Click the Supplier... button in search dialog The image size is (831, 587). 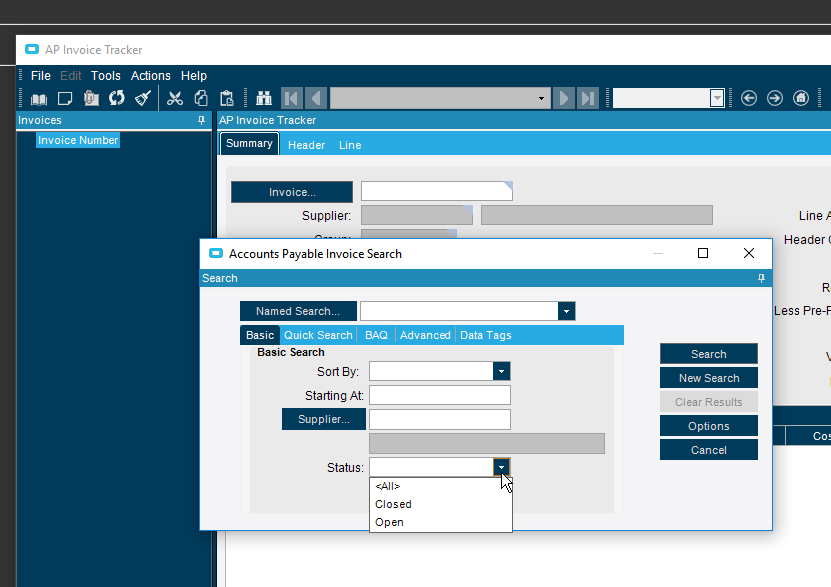point(323,419)
